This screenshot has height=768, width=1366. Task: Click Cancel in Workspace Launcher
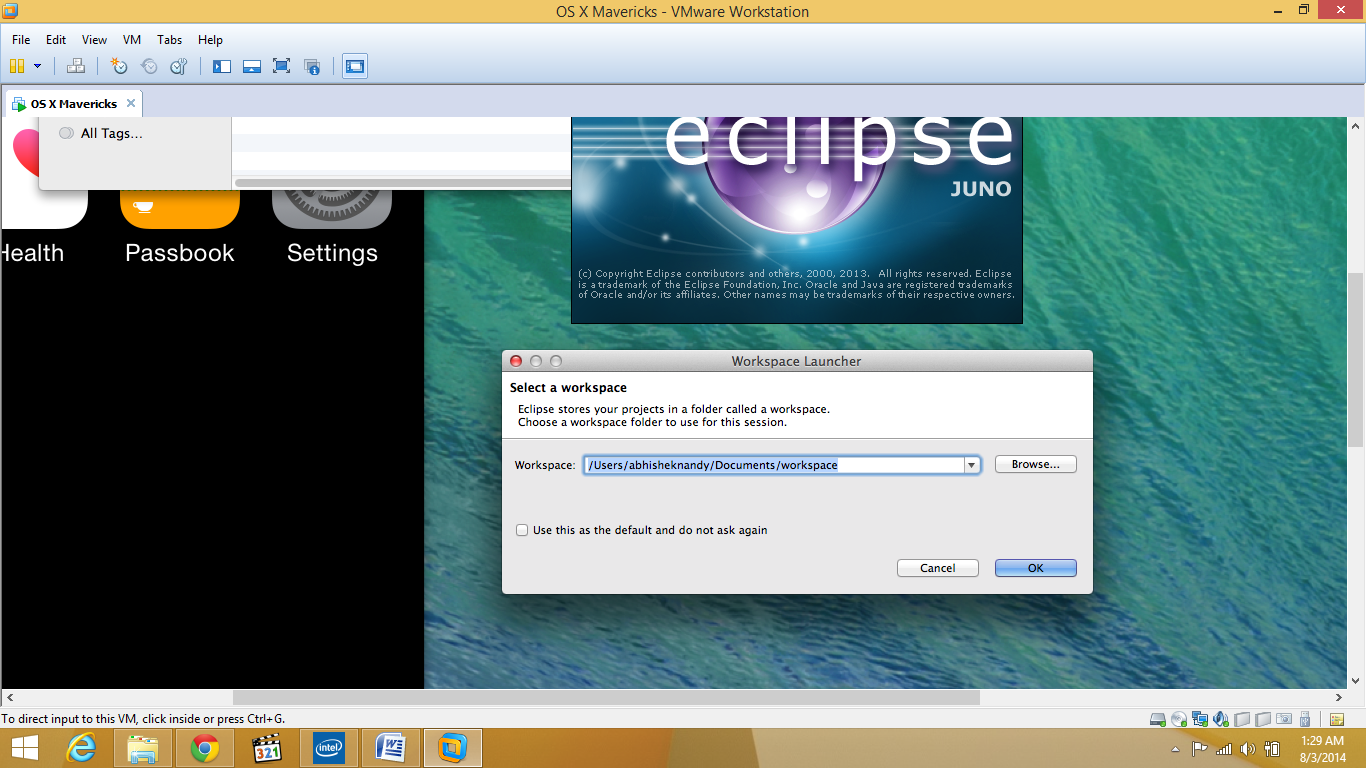point(938,568)
